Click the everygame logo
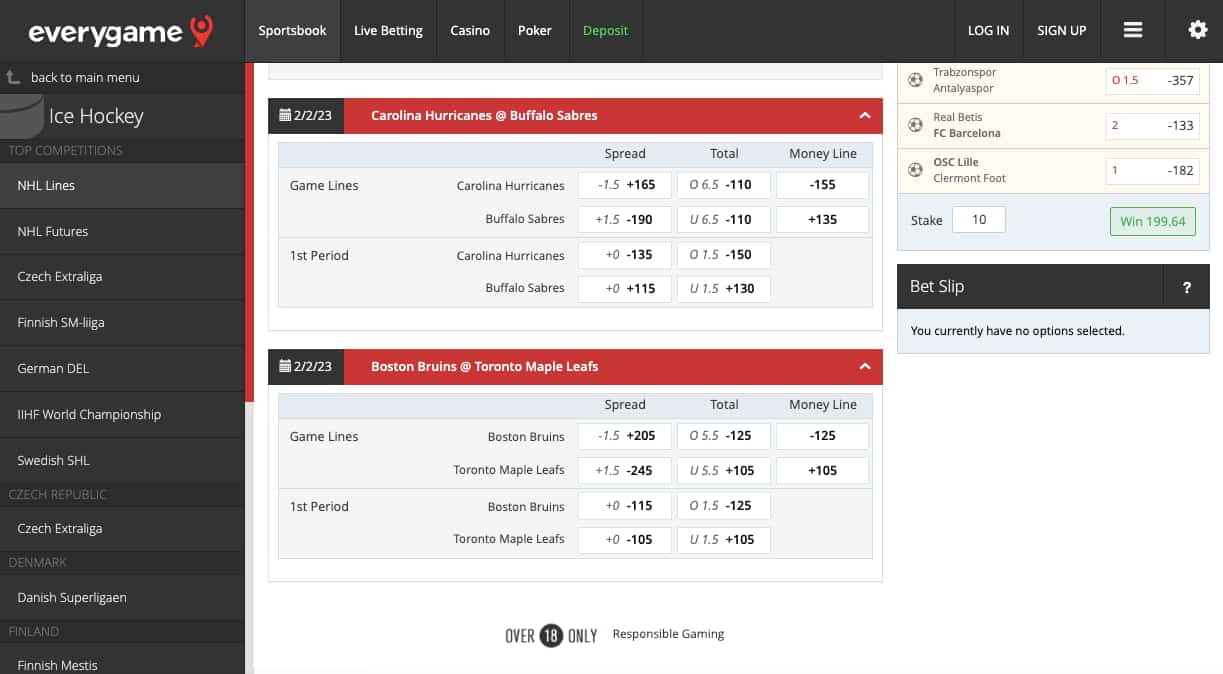 click(x=120, y=32)
